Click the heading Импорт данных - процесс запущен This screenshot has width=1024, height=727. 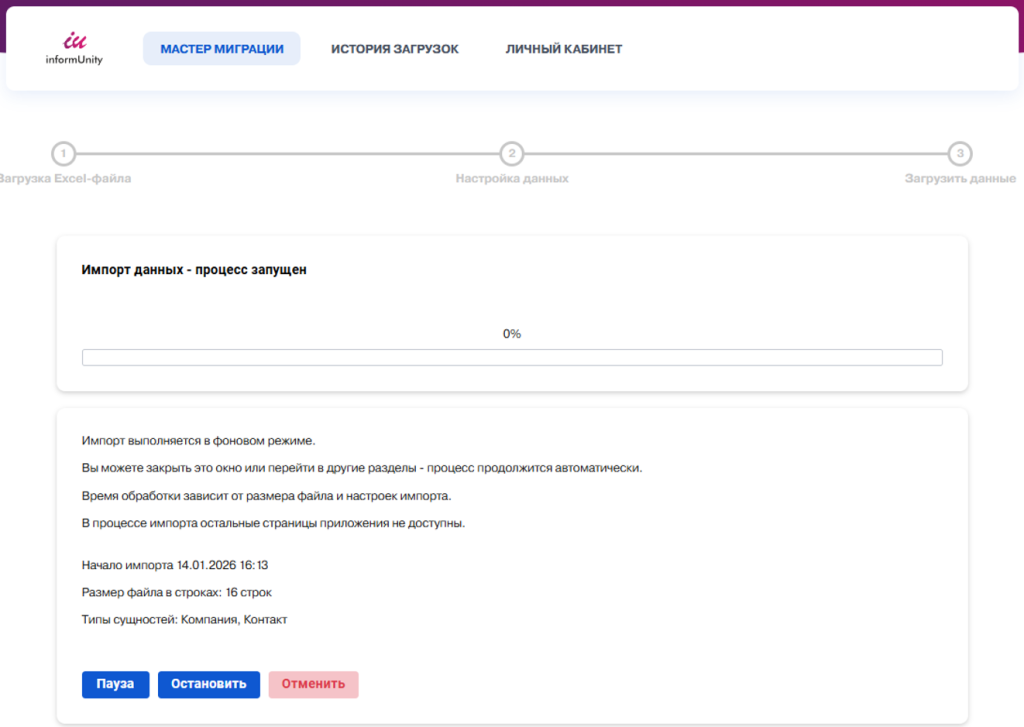click(x=194, y=270)
